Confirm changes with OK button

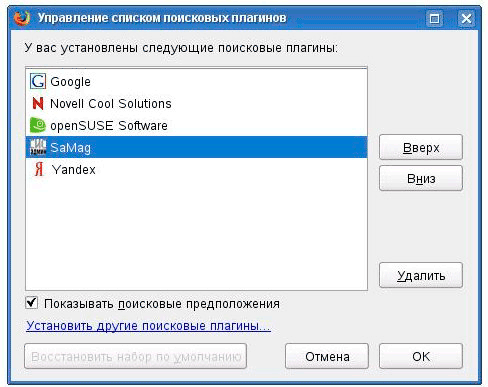[421, 356]
